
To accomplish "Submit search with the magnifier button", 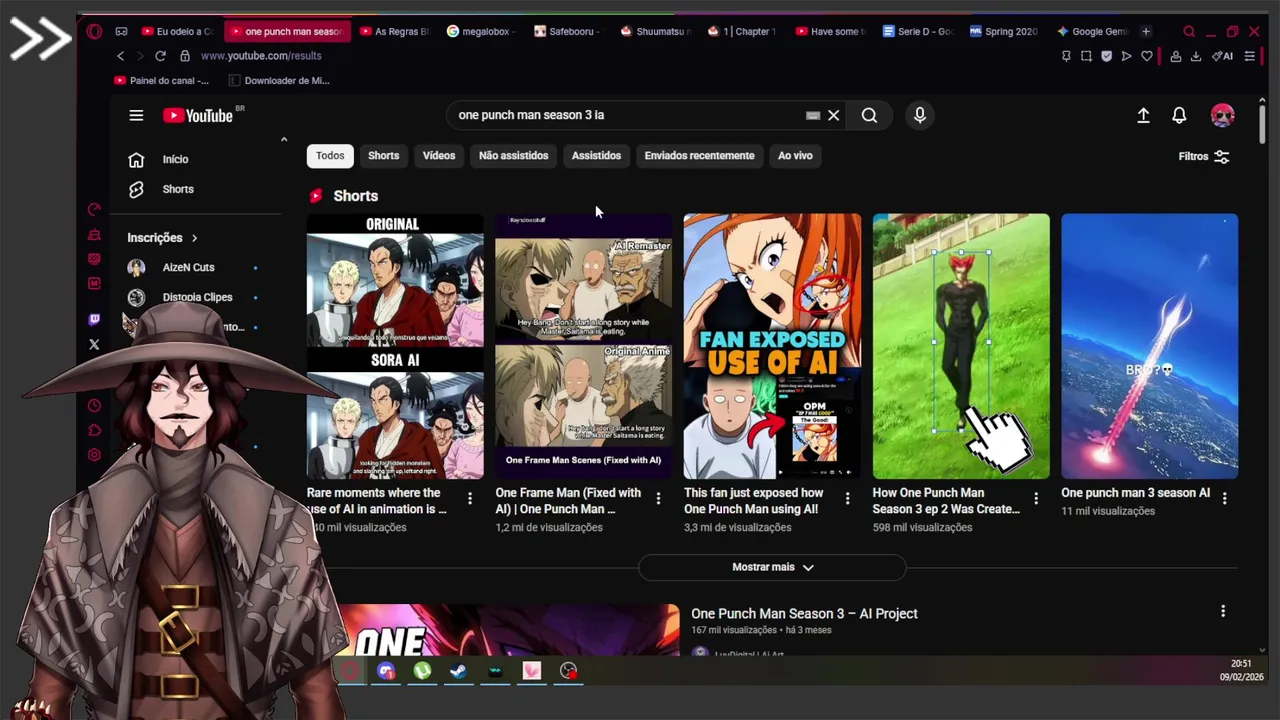I will point(869,115).
